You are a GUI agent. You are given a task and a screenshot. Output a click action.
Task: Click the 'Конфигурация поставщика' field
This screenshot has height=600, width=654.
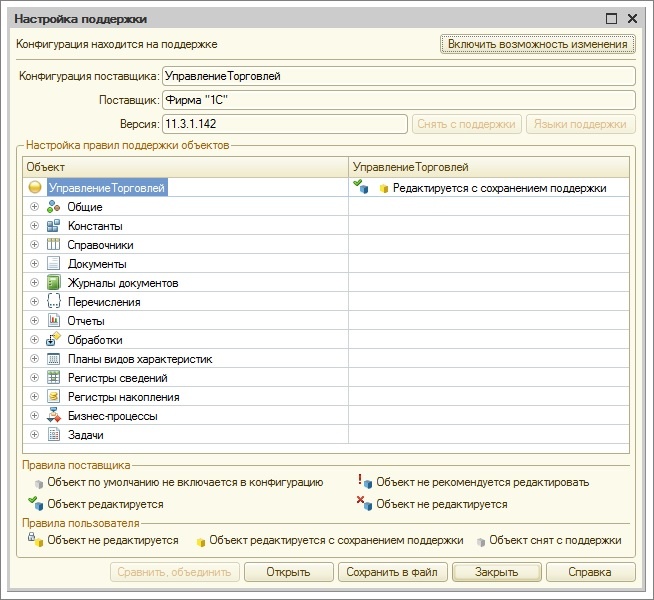click(x=399, y=76)
